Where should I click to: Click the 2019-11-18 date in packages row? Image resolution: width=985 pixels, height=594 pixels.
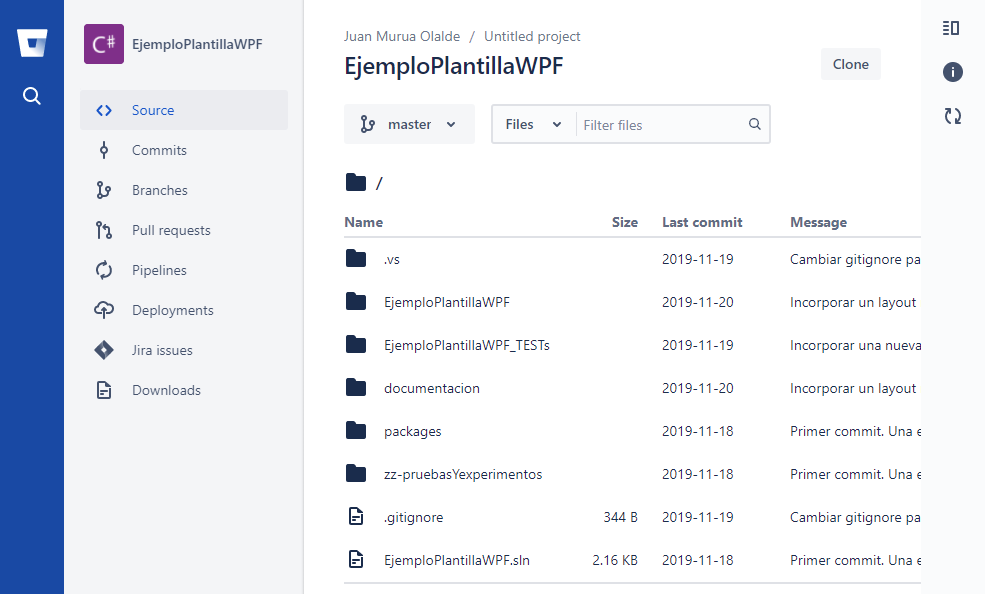[x=698, y=431]
